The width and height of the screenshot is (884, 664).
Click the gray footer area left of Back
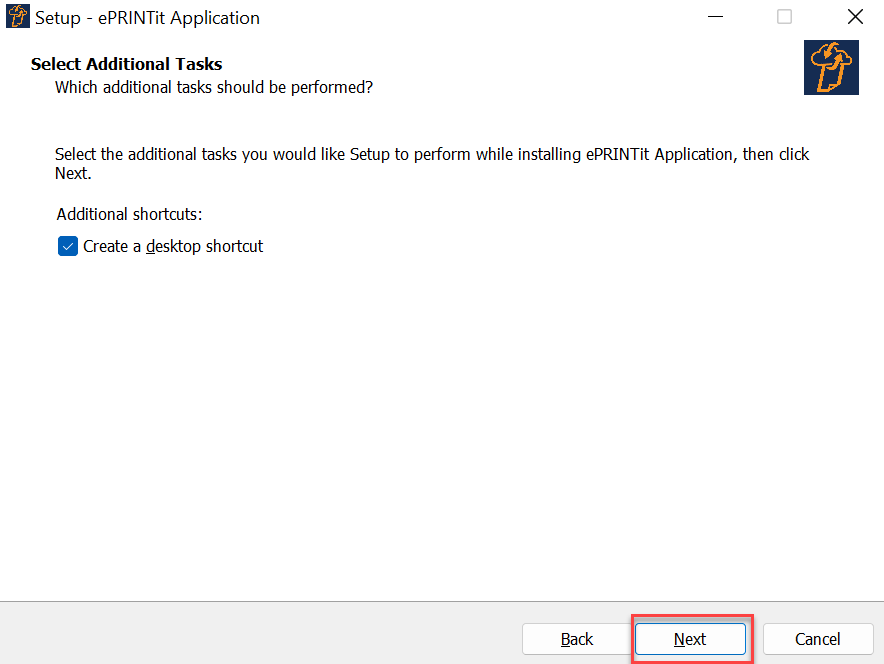pyautogui.click(x=259, y=634)
